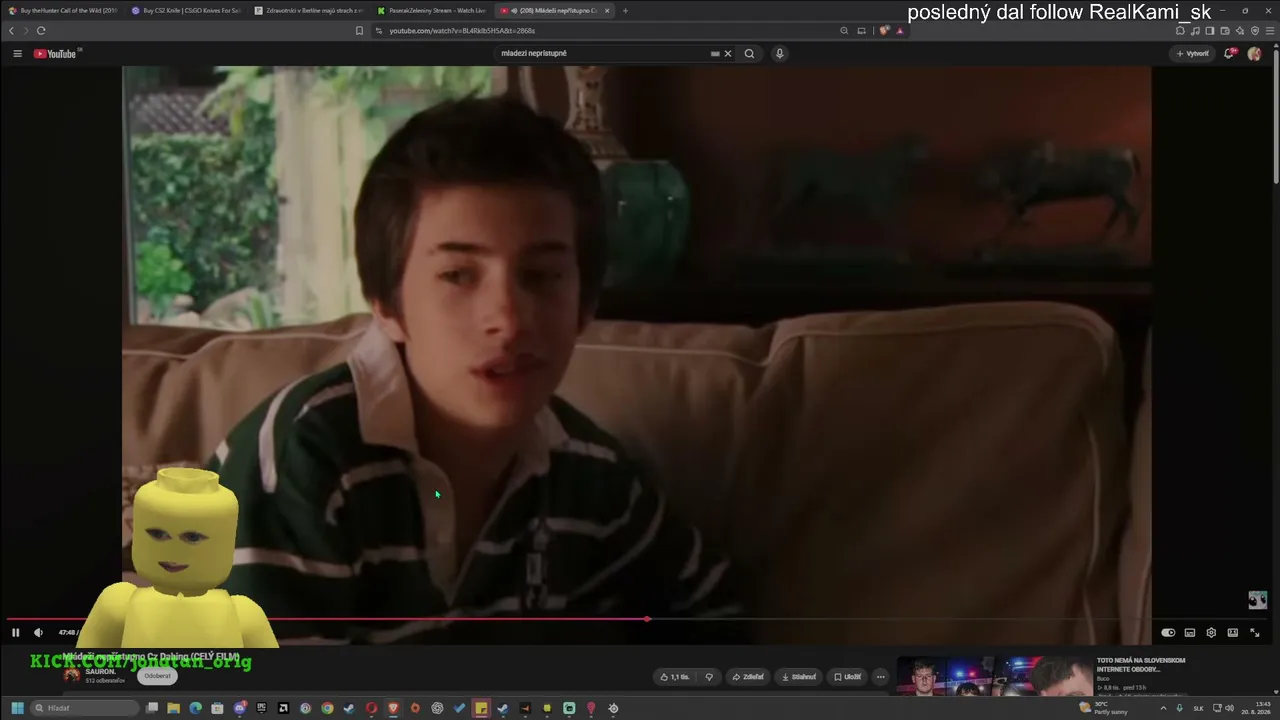Enter fullscreen video mode
Image resolution: width=1280 pixels, height=720 pixels.
1255,632
